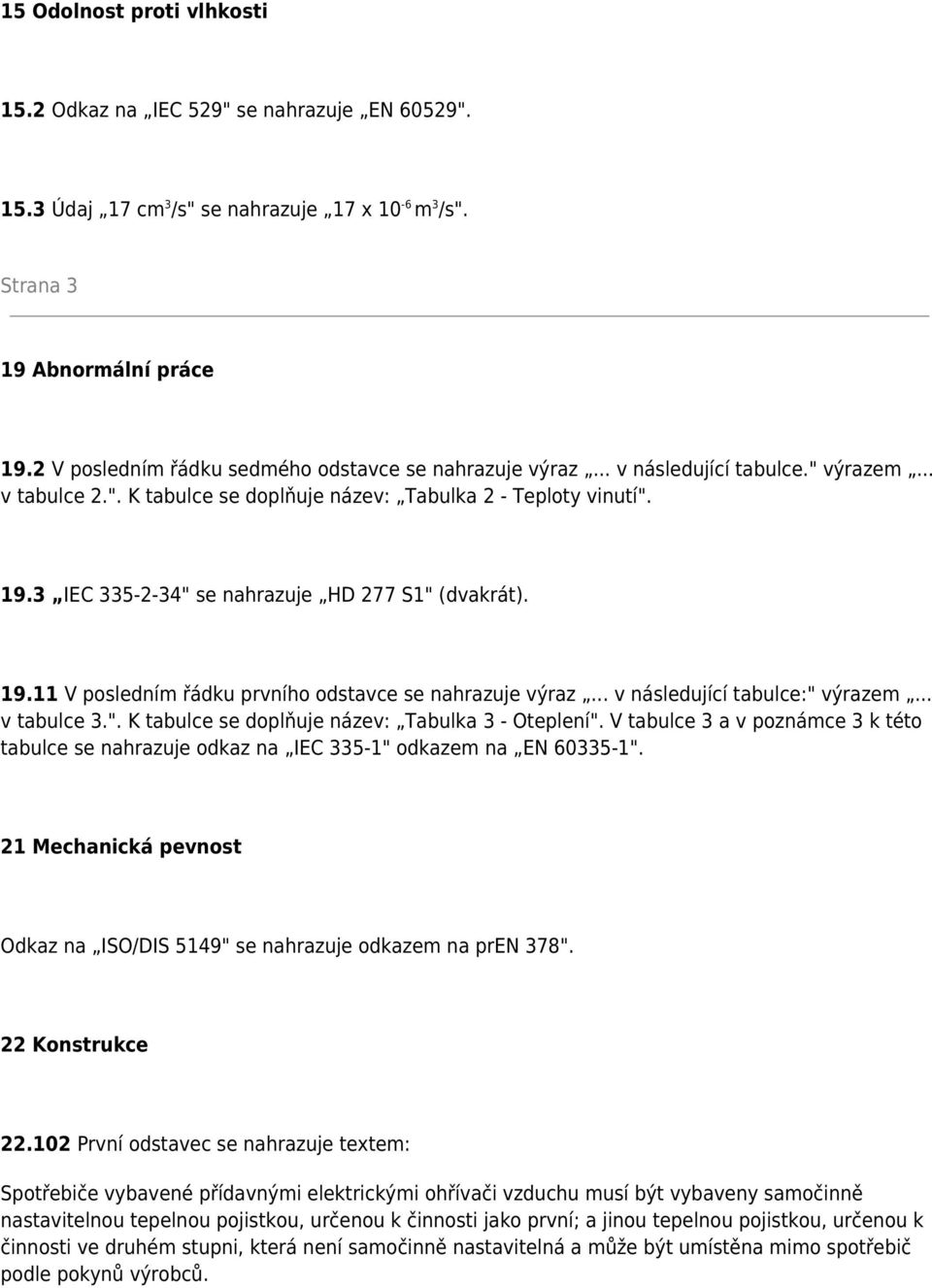Click the 15.2 clause number
The width and height of the screenshot is (932, 1288).
22,109
